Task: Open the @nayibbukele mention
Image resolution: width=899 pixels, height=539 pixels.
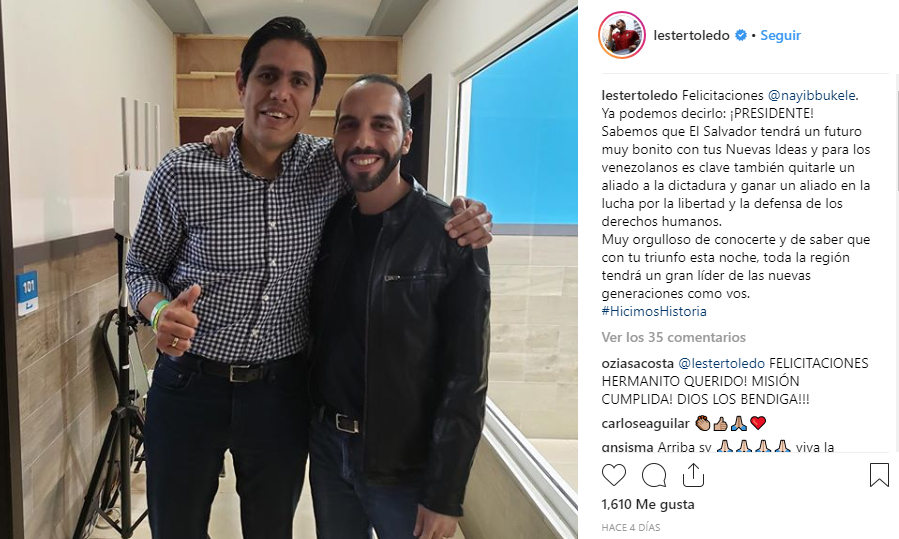Action: [x=812, y=96]
